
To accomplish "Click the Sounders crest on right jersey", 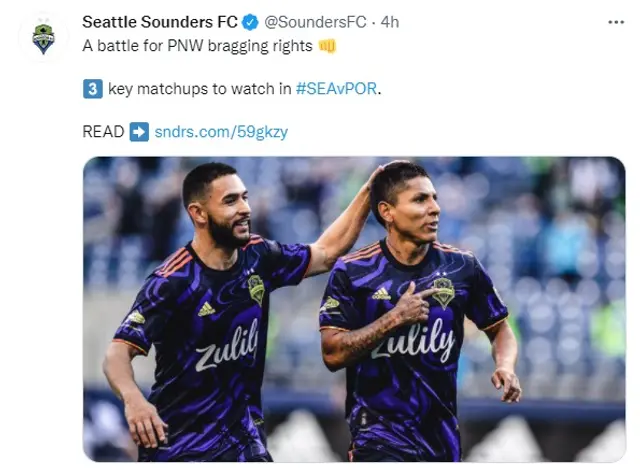I will click(x=444, y=293).
